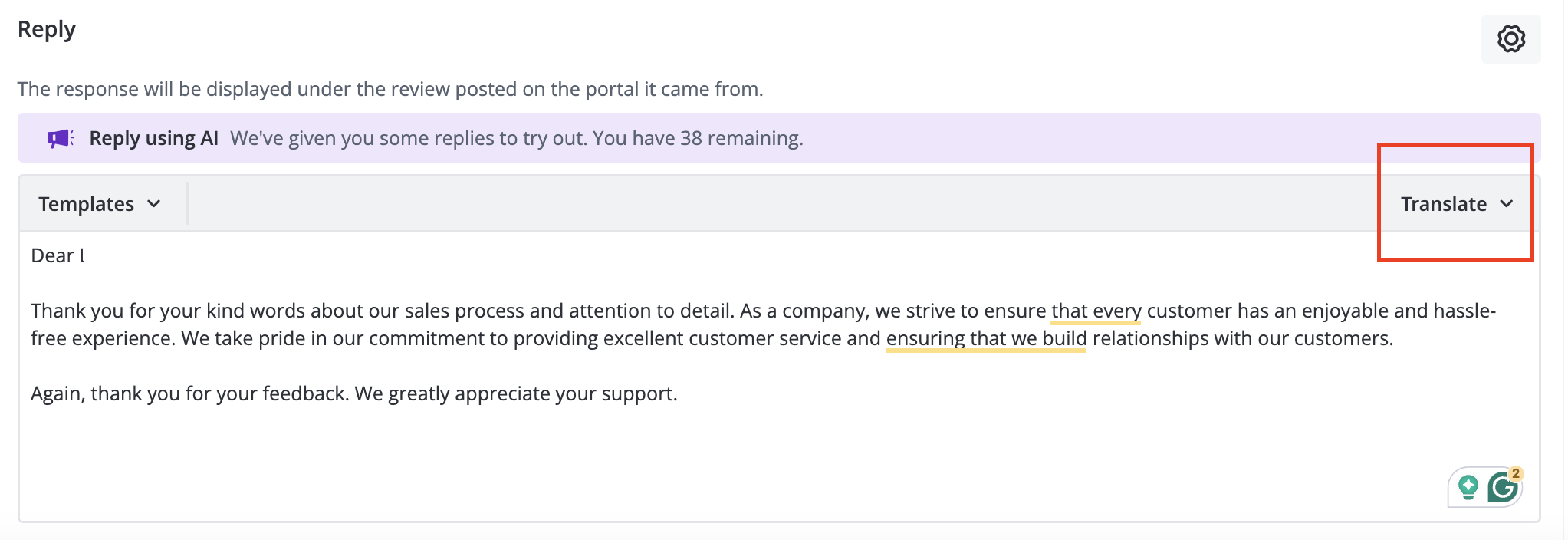Click the "Again, thank you" closing sentence
Viewport: 1568px width, 540px height.
[354, 393]
